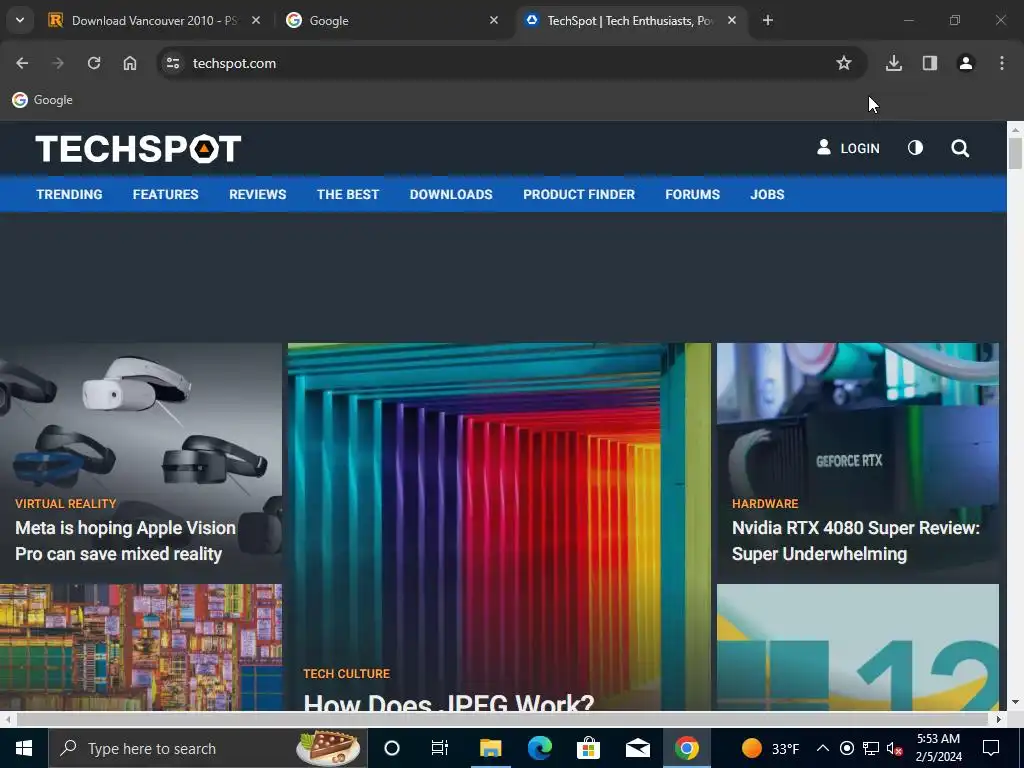
Task: Click the scroll down arrow
Action: coord(1015,703)
